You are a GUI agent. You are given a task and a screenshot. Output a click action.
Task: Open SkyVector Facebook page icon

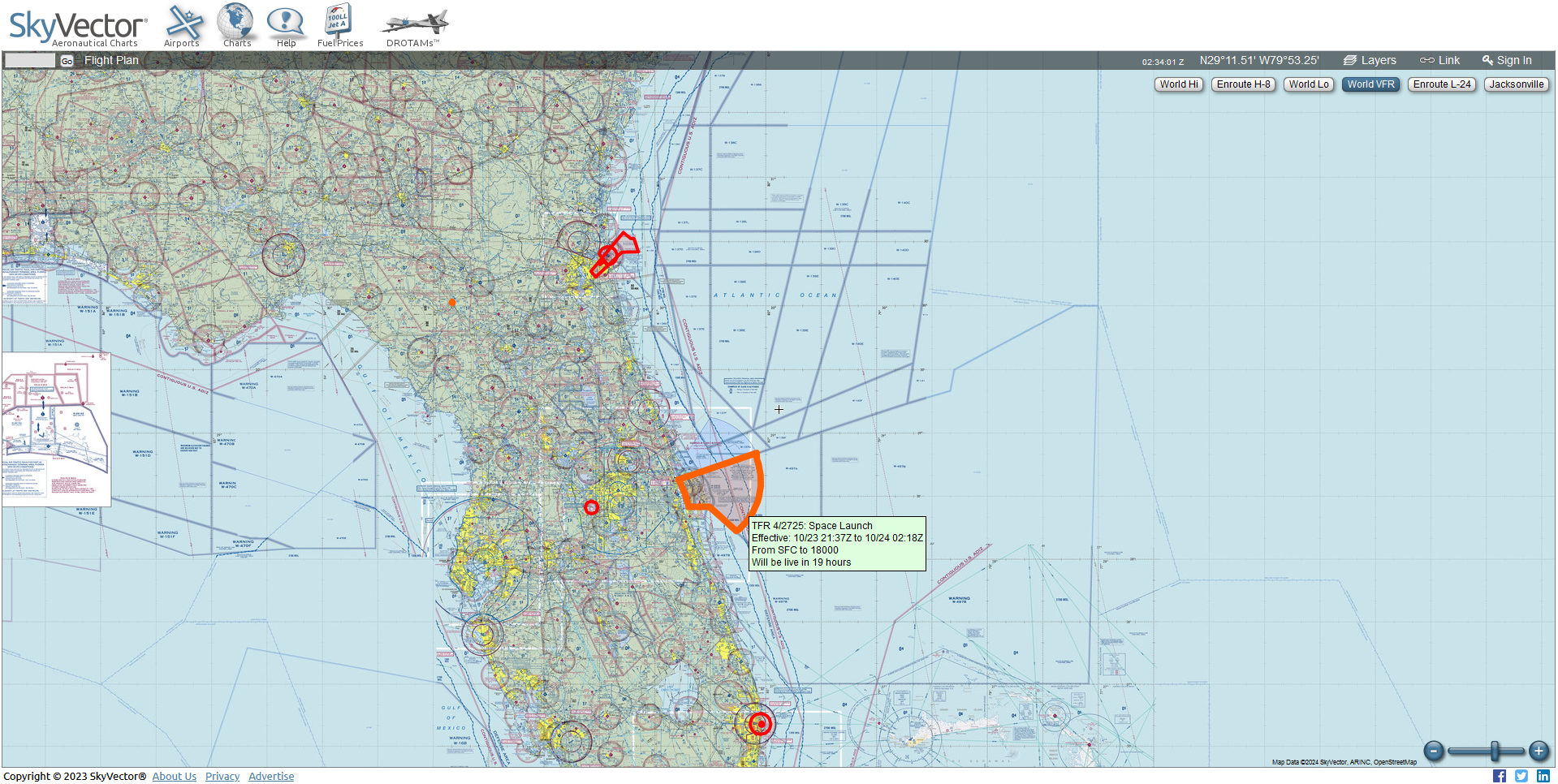[1499, 776]
